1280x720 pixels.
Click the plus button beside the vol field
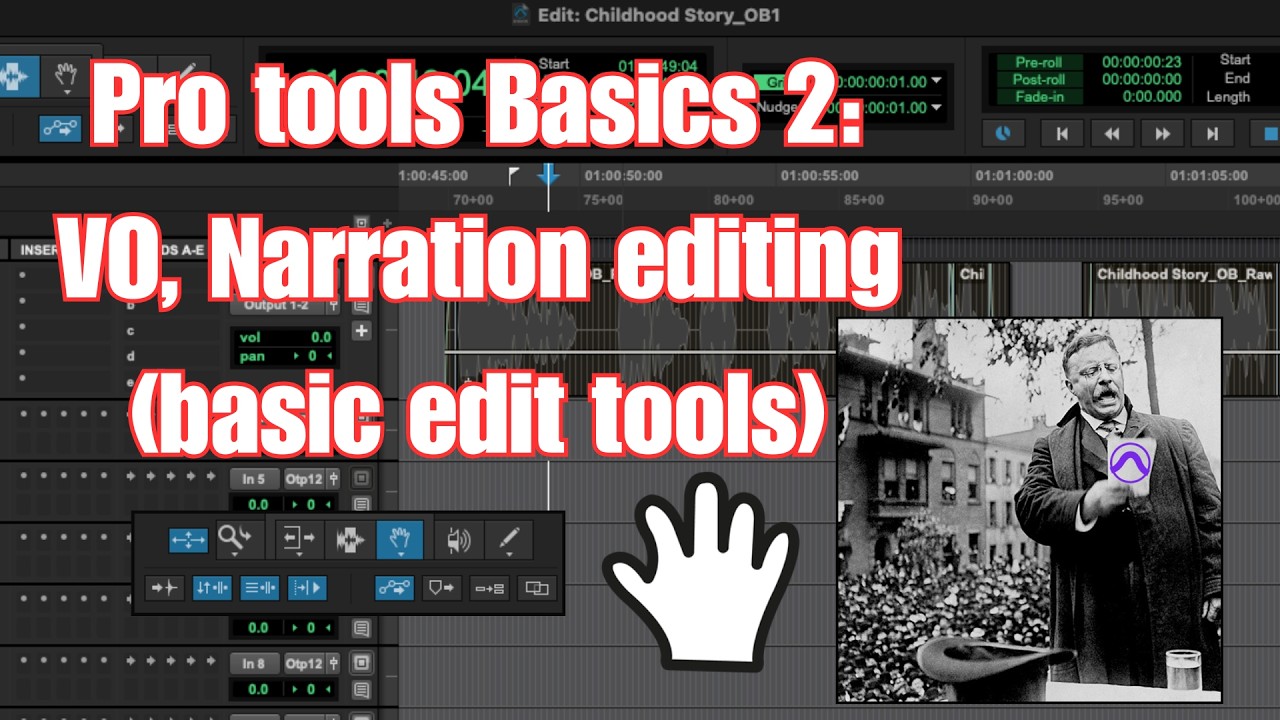[361, 331]
